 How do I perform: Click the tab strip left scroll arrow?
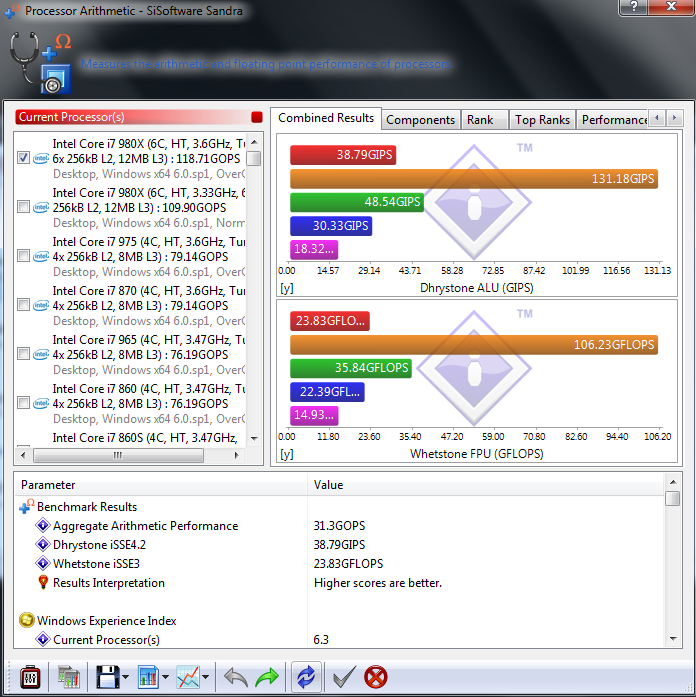point(657,118)
